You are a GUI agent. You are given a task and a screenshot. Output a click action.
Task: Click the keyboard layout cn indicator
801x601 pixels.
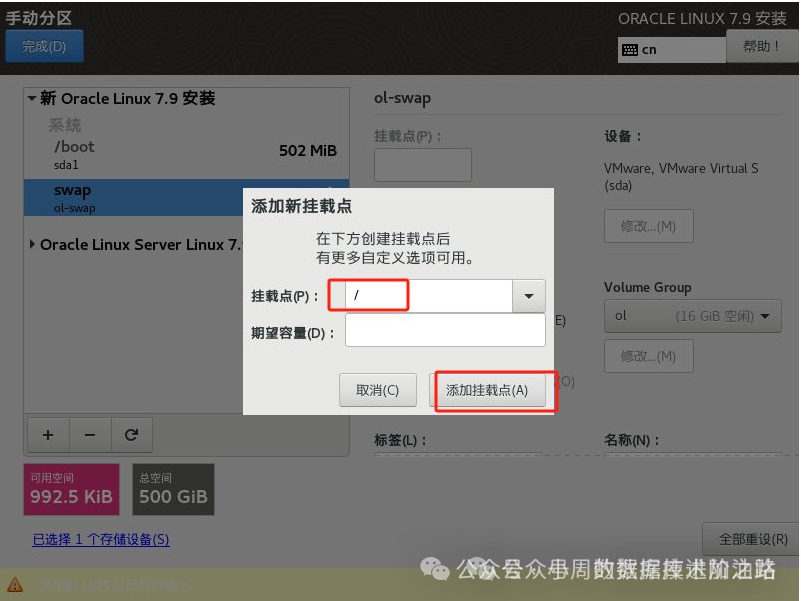671,50
